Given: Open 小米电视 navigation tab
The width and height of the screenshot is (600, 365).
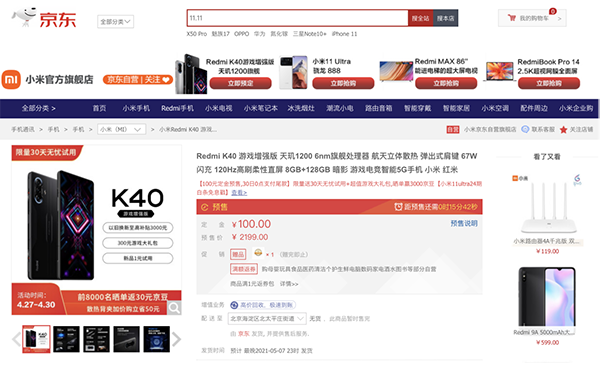Looking at the screenshot, I should 218,108.
